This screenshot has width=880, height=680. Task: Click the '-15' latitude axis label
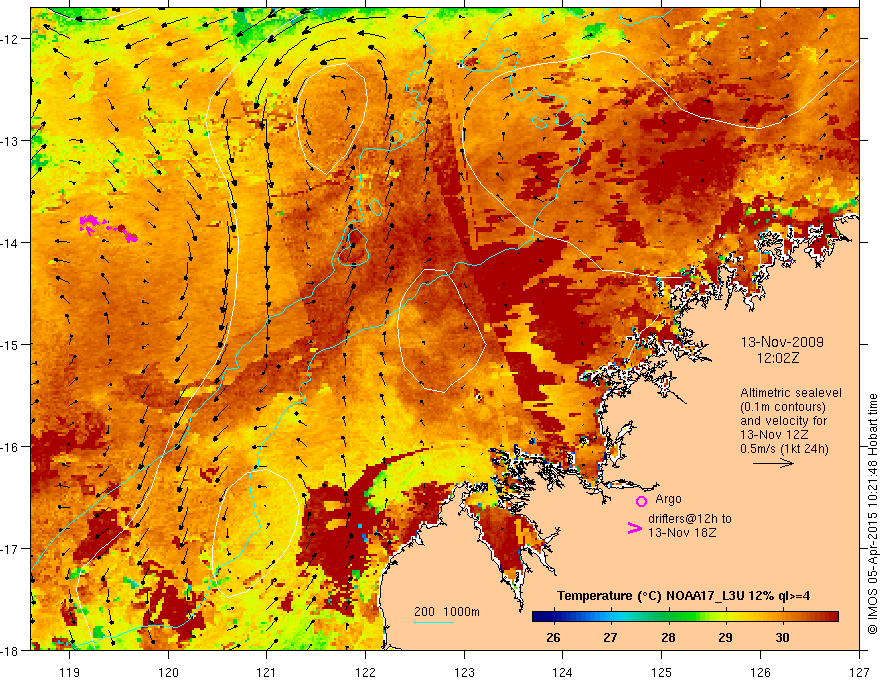tap(10, 344)
